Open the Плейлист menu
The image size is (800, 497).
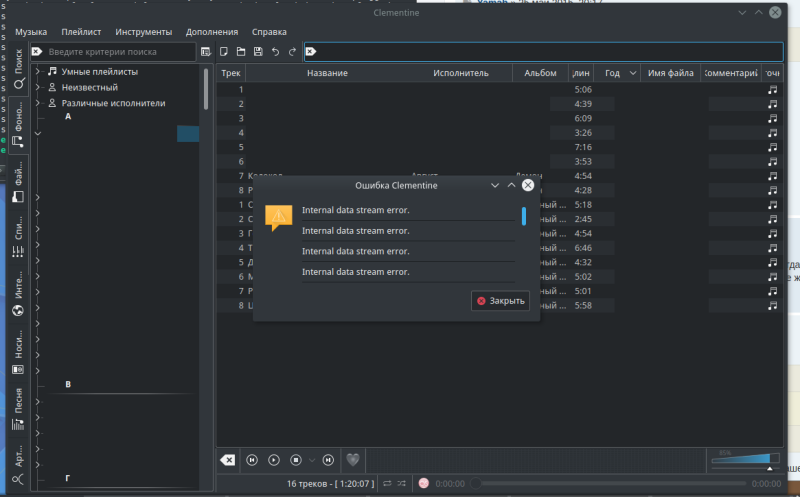(x=81, y=32)
